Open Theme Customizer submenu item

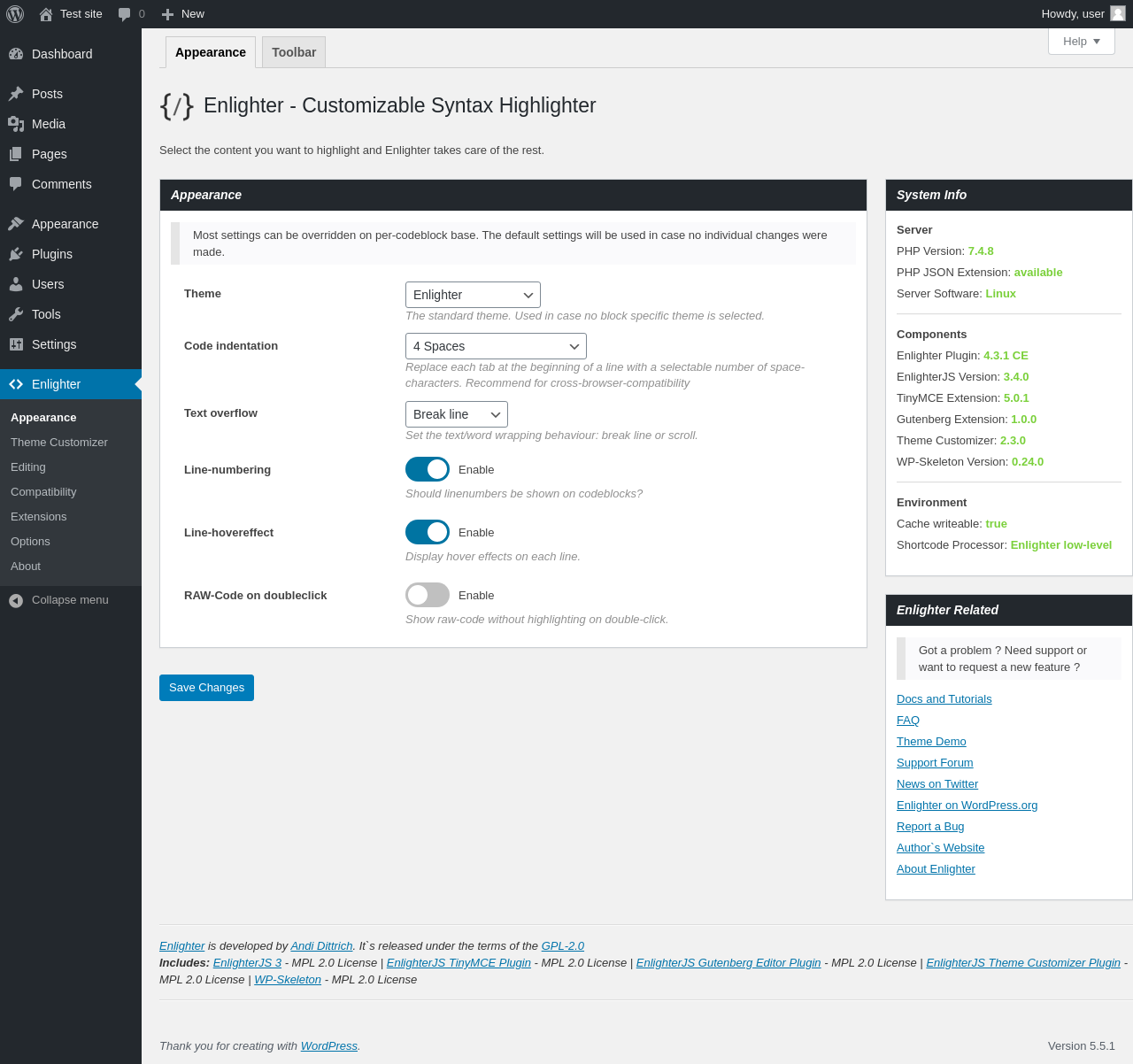(x=59, y=443)
